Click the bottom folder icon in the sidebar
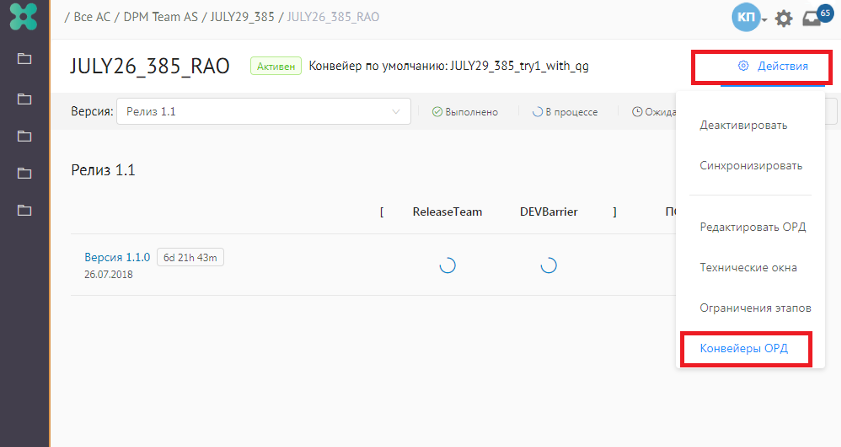This screenshot has width=841, height=447. (24, 210)
